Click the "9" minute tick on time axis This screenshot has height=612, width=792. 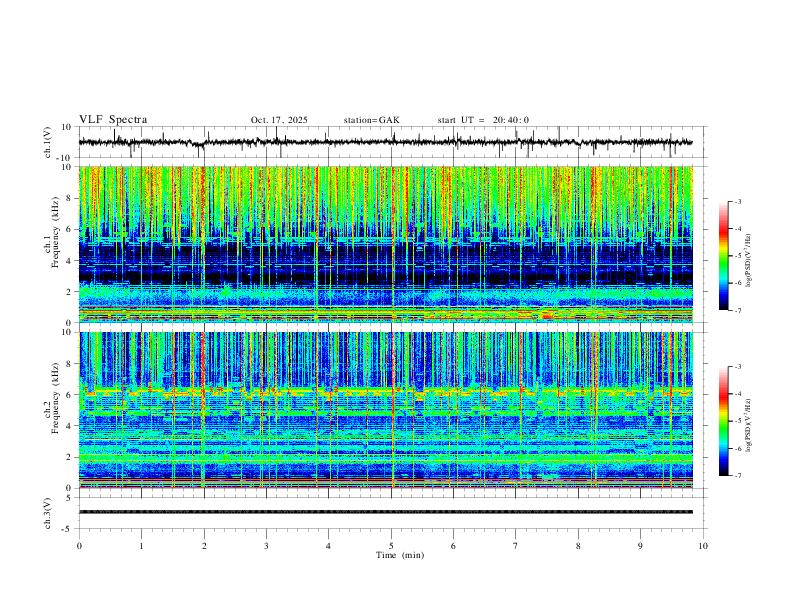pyautogui.click(x=640, y=546)
